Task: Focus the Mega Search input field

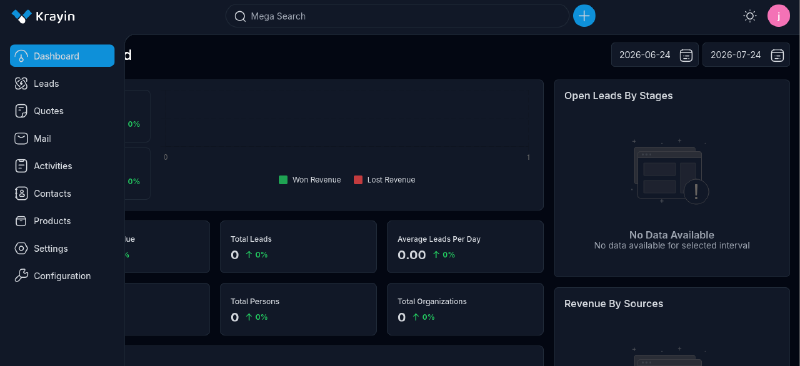Action: [397, 16]
